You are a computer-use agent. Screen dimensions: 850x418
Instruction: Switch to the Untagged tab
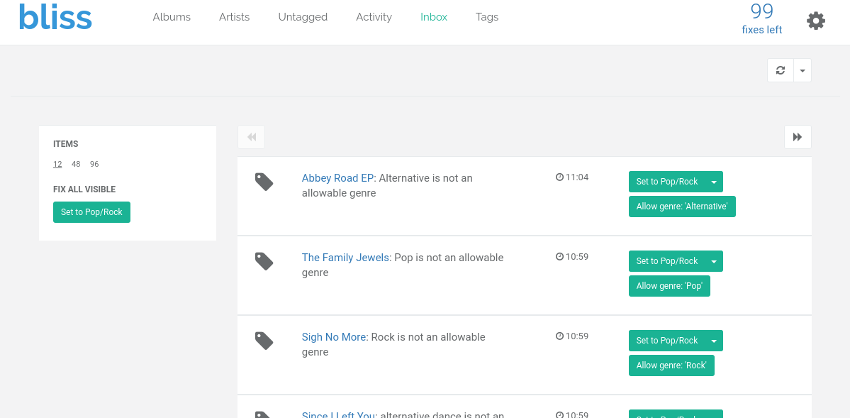[303, 17]
